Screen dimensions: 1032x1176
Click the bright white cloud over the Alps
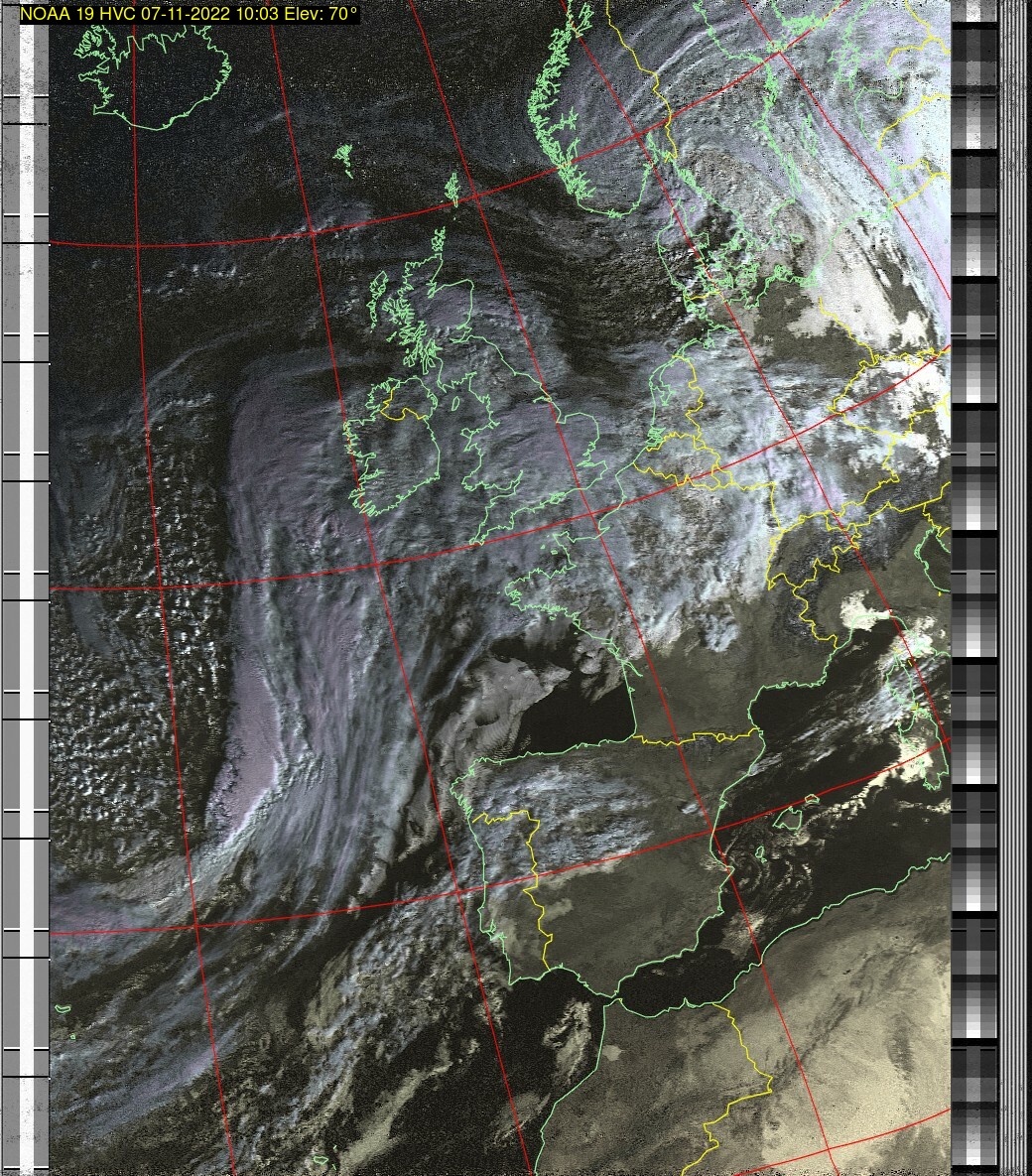coord(863,610)
